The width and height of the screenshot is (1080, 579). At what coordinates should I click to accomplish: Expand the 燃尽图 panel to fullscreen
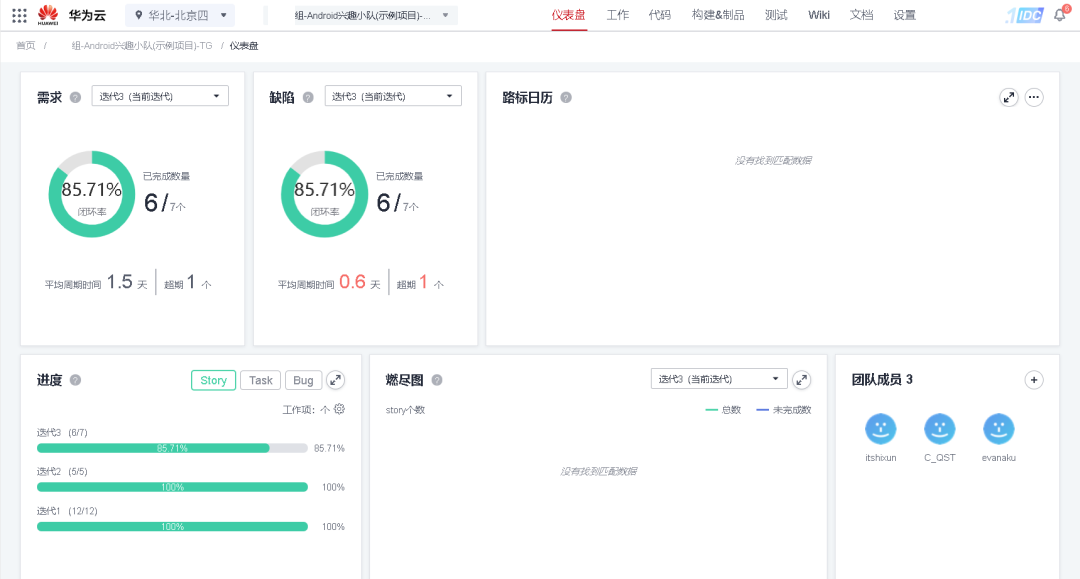coord(802,379)
